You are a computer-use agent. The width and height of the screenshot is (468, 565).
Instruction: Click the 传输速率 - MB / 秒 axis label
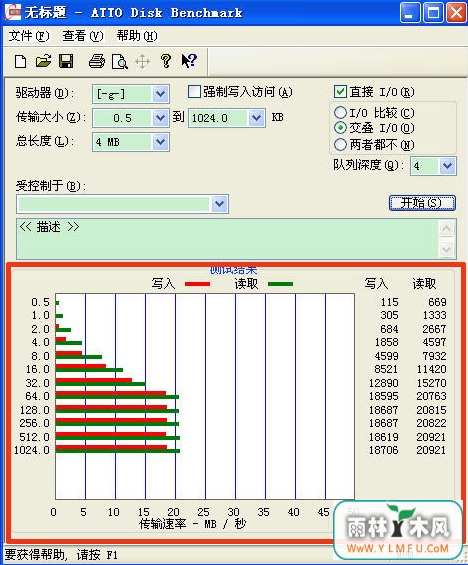193,524
